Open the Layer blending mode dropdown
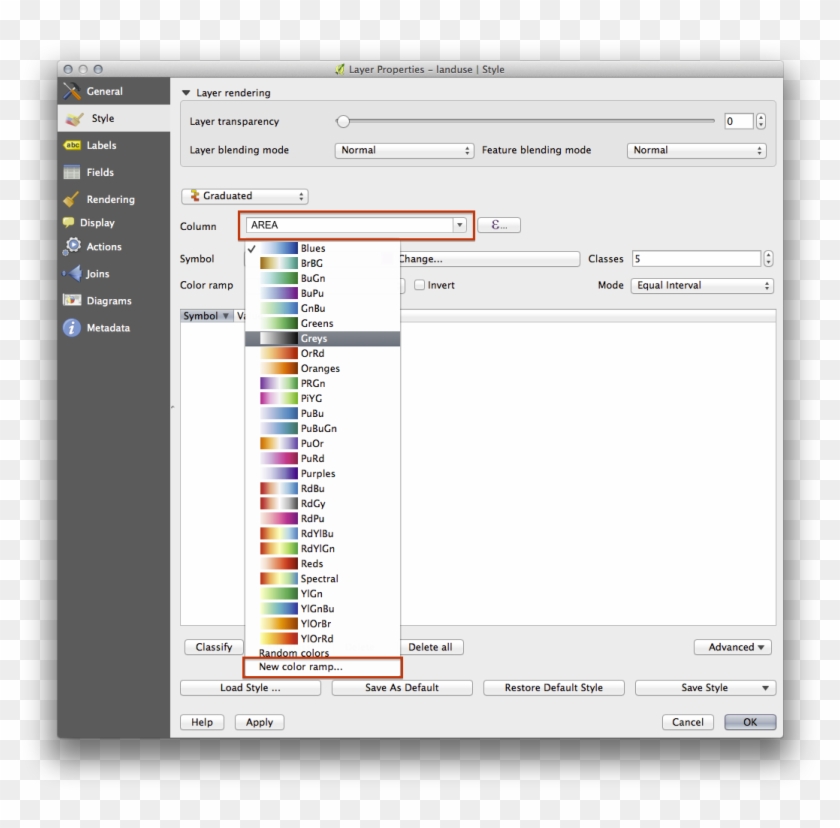Viewport: 840px width, 828px height. (404, 150)
